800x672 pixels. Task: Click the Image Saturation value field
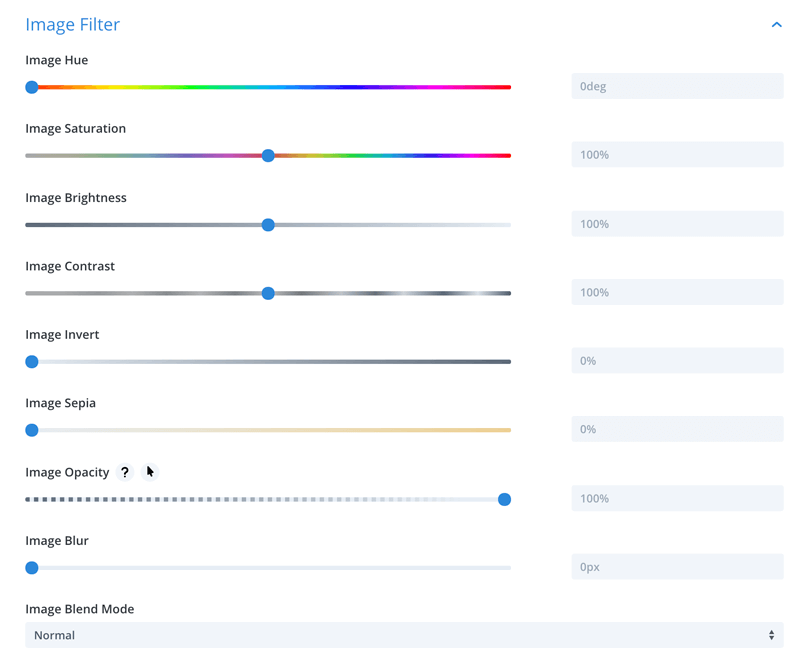(x=677, y=155)
